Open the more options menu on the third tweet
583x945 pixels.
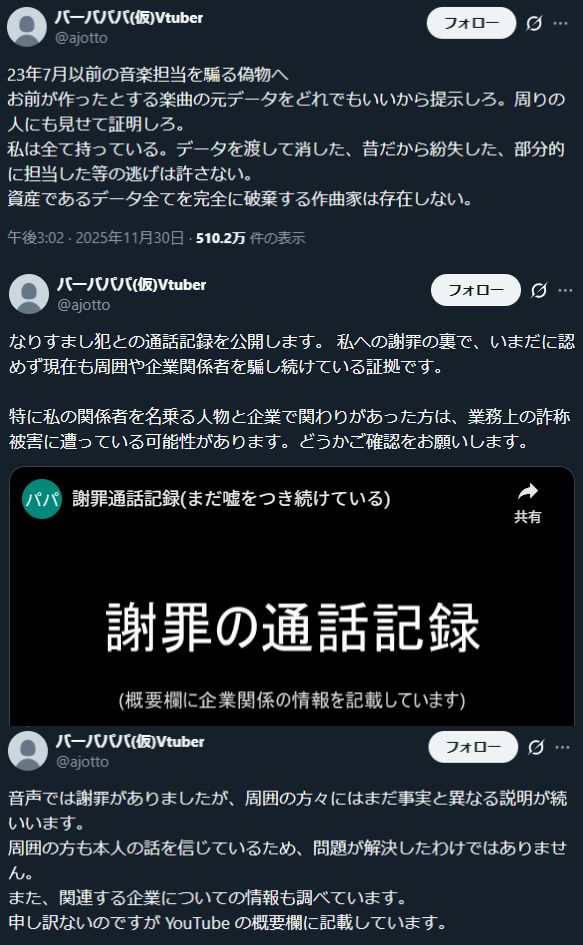click(563, 747)
